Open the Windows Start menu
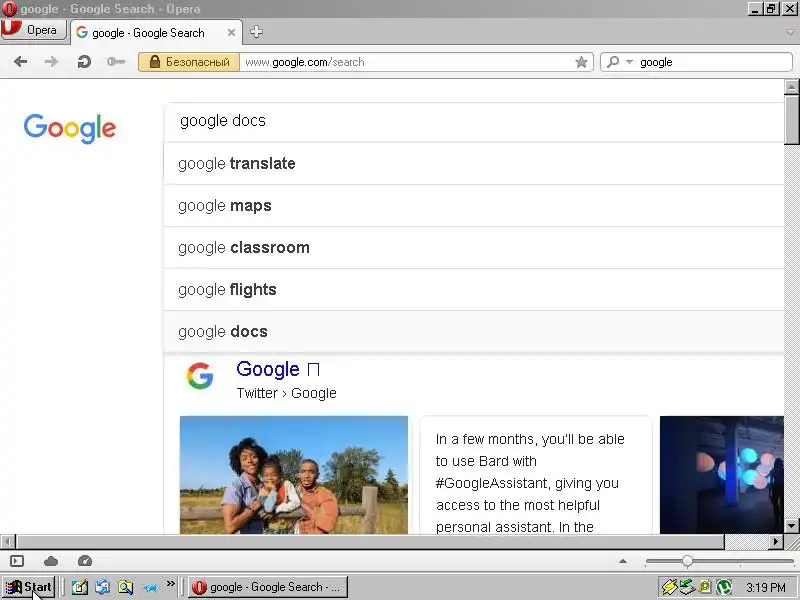 pyautogui.click(x=29, y=587)
